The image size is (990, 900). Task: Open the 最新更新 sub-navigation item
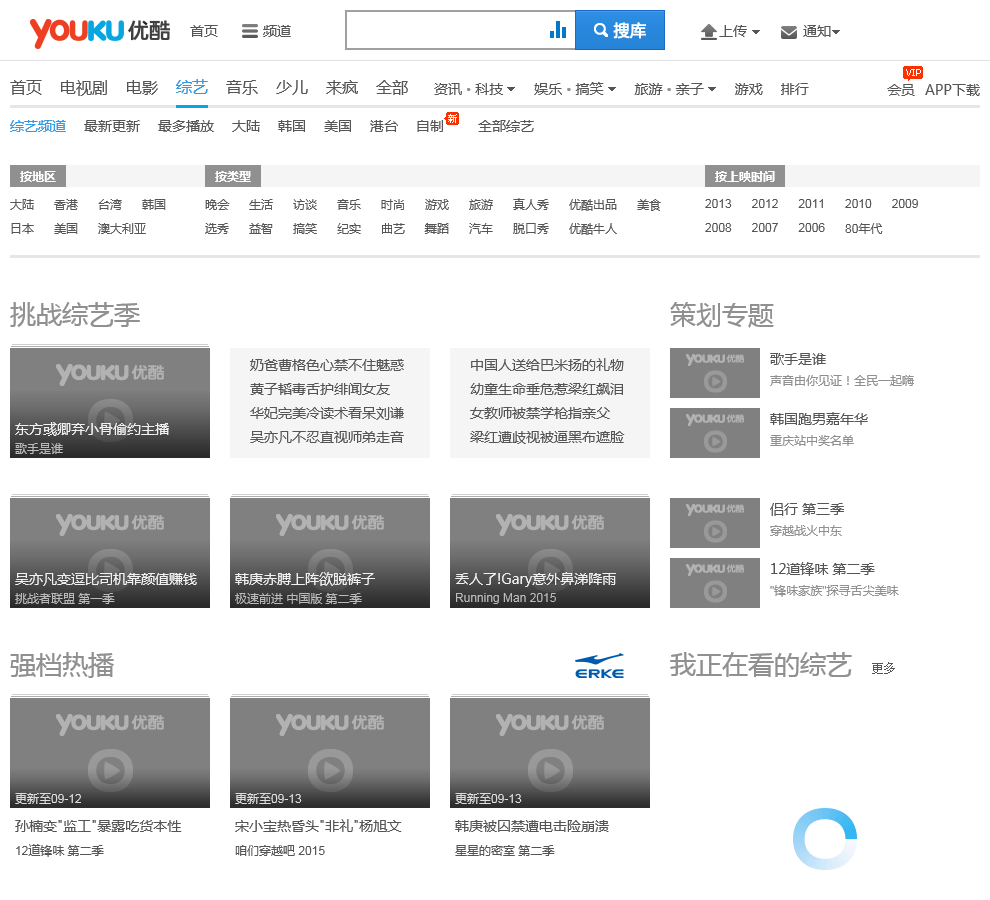[112, 126]
